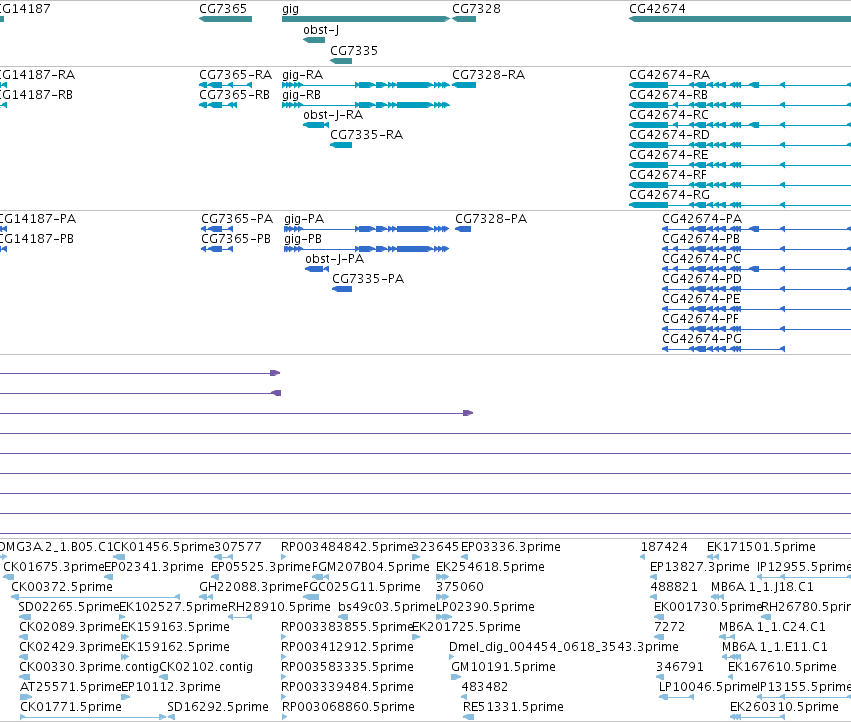Image resolution: width=851 pixels, height=722 pixels.
Task: Select transcript CG7328-RA
Action: tap(464, 85)
